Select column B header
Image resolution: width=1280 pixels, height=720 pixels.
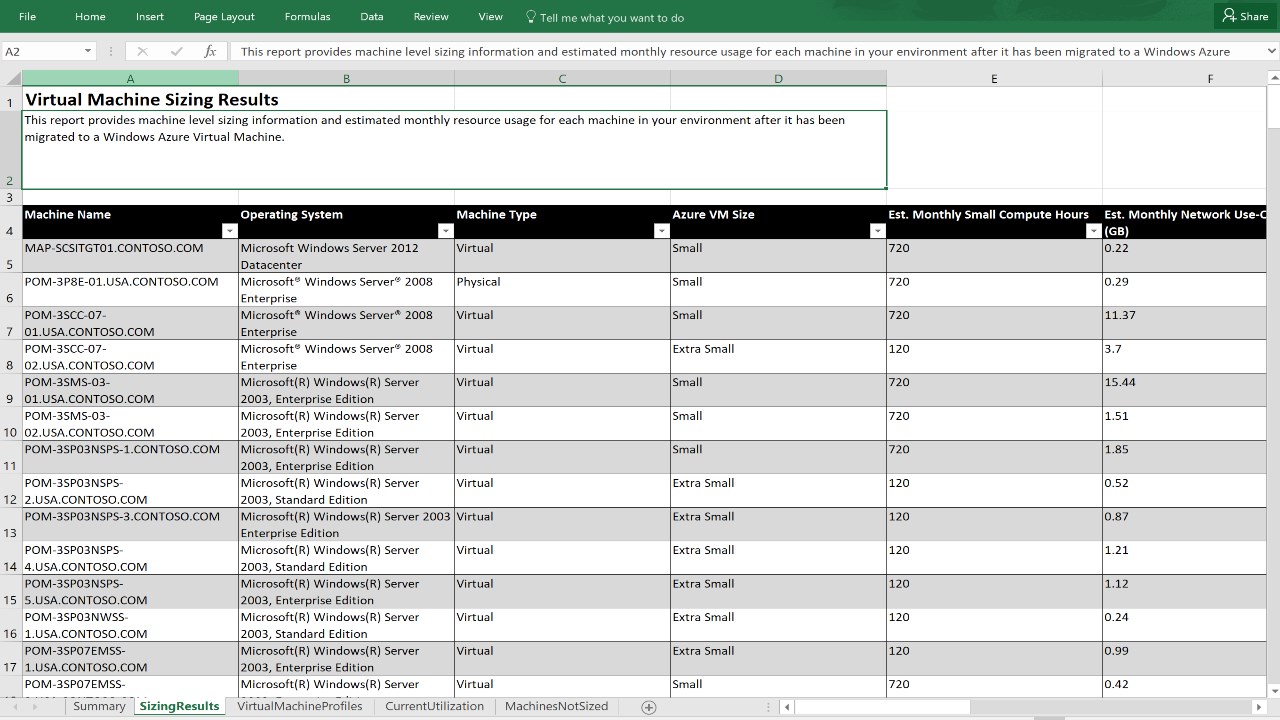point(346,79)
